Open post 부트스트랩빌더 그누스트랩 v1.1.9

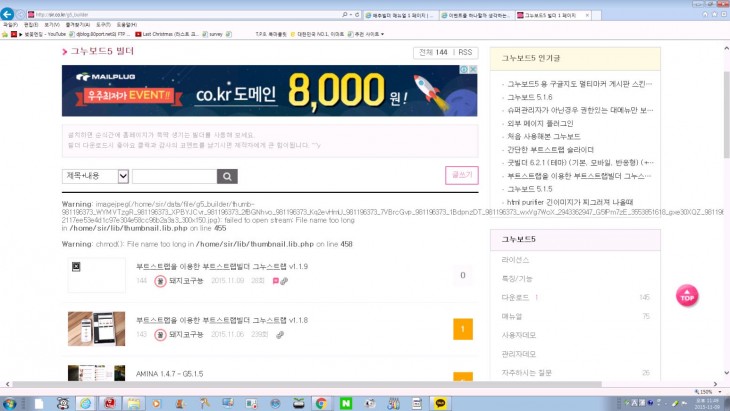click(221, 267)
